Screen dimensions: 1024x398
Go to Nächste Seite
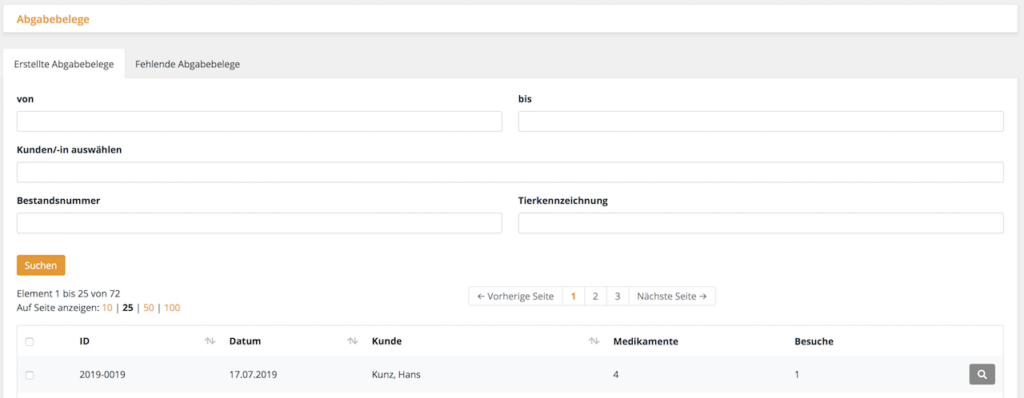pos(672,296)
